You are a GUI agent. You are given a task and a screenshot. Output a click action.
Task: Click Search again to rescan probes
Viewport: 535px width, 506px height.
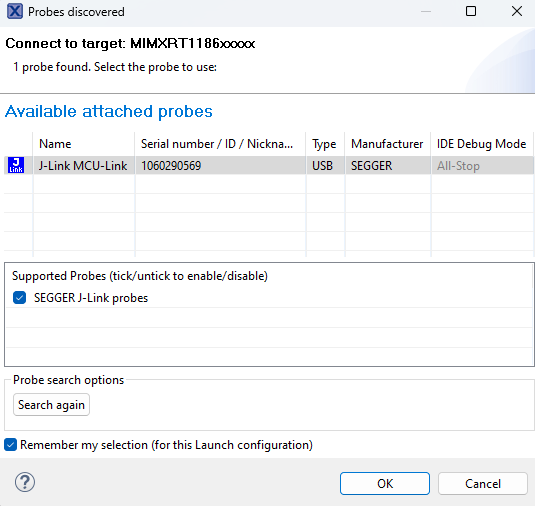pos(51,405)
